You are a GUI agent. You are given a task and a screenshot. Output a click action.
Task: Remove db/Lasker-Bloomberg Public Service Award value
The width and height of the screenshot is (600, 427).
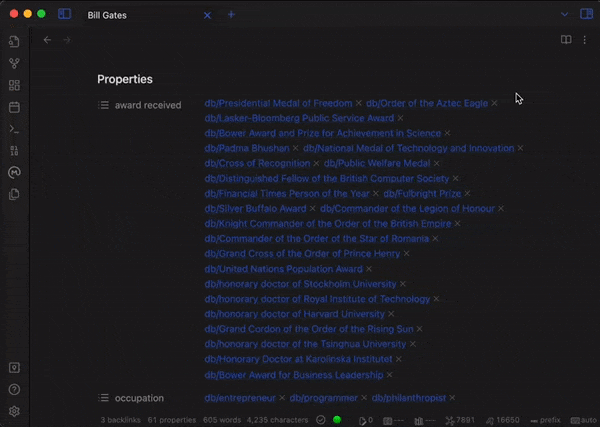(400, 118)
